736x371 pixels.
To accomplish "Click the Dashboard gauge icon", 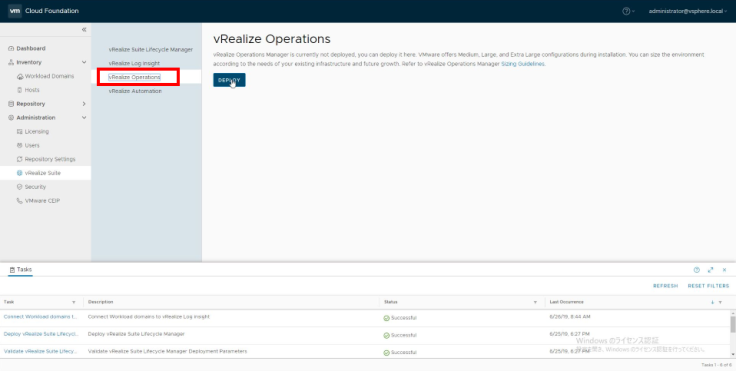I will (11, 48).
